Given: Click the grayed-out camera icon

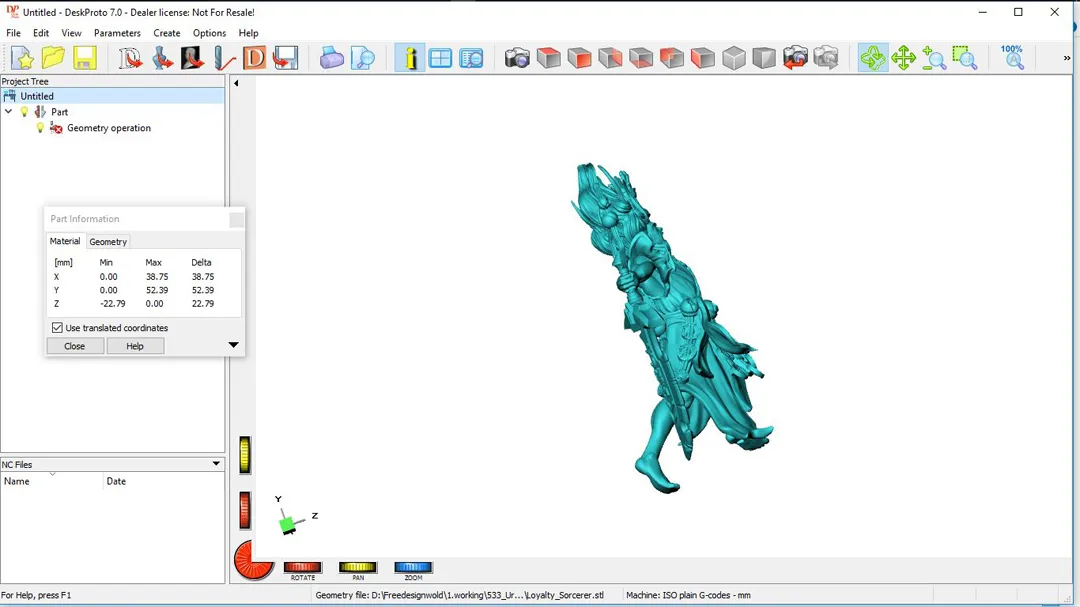Looking at the screenshot, I should click(826, 58).
